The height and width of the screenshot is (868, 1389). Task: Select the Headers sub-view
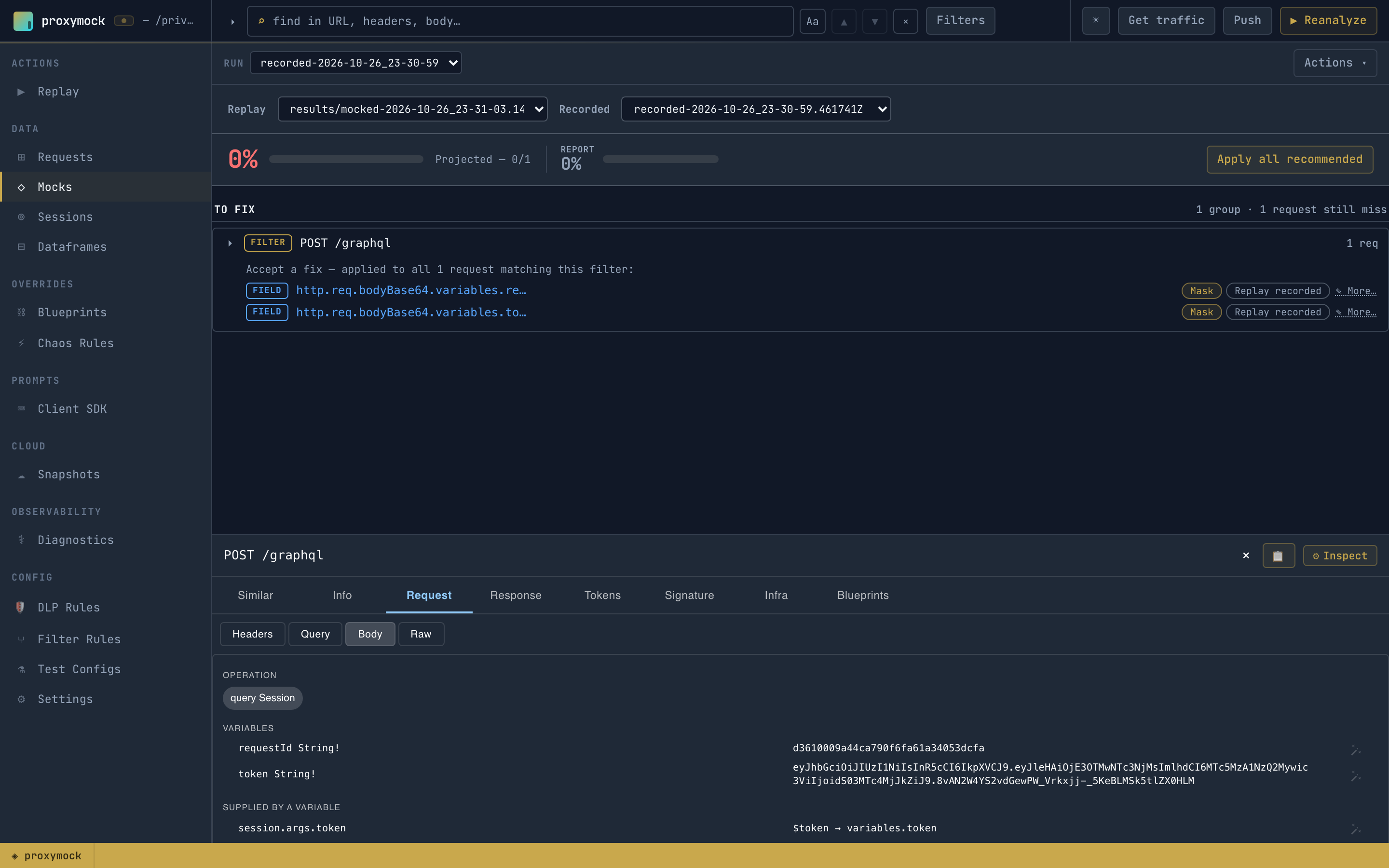[253, 634]
